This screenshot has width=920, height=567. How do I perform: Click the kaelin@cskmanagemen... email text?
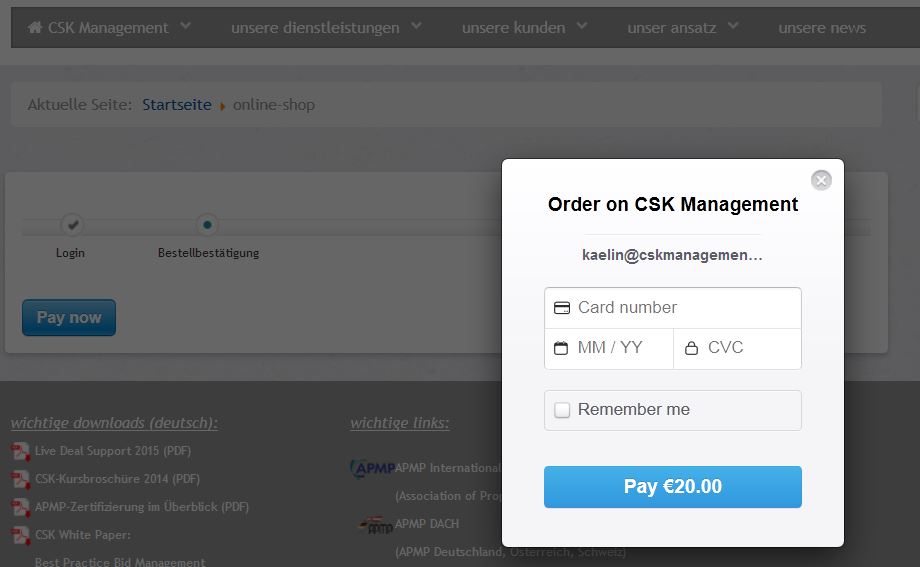(672, 255)
